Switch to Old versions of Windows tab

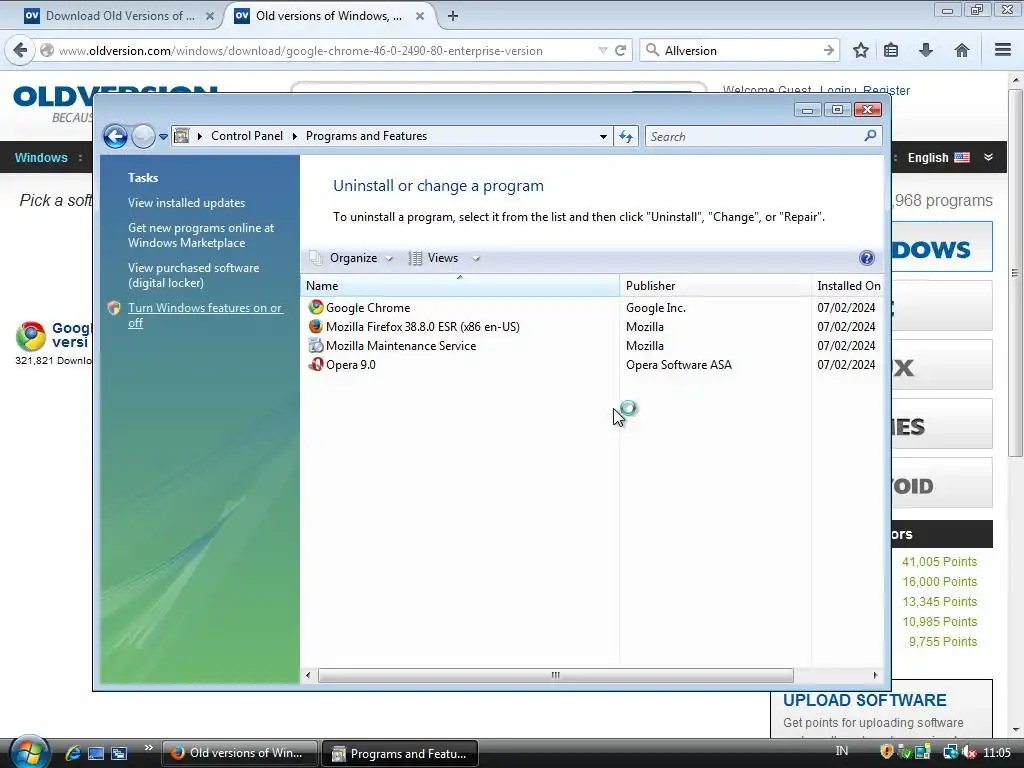pos(330,16)
